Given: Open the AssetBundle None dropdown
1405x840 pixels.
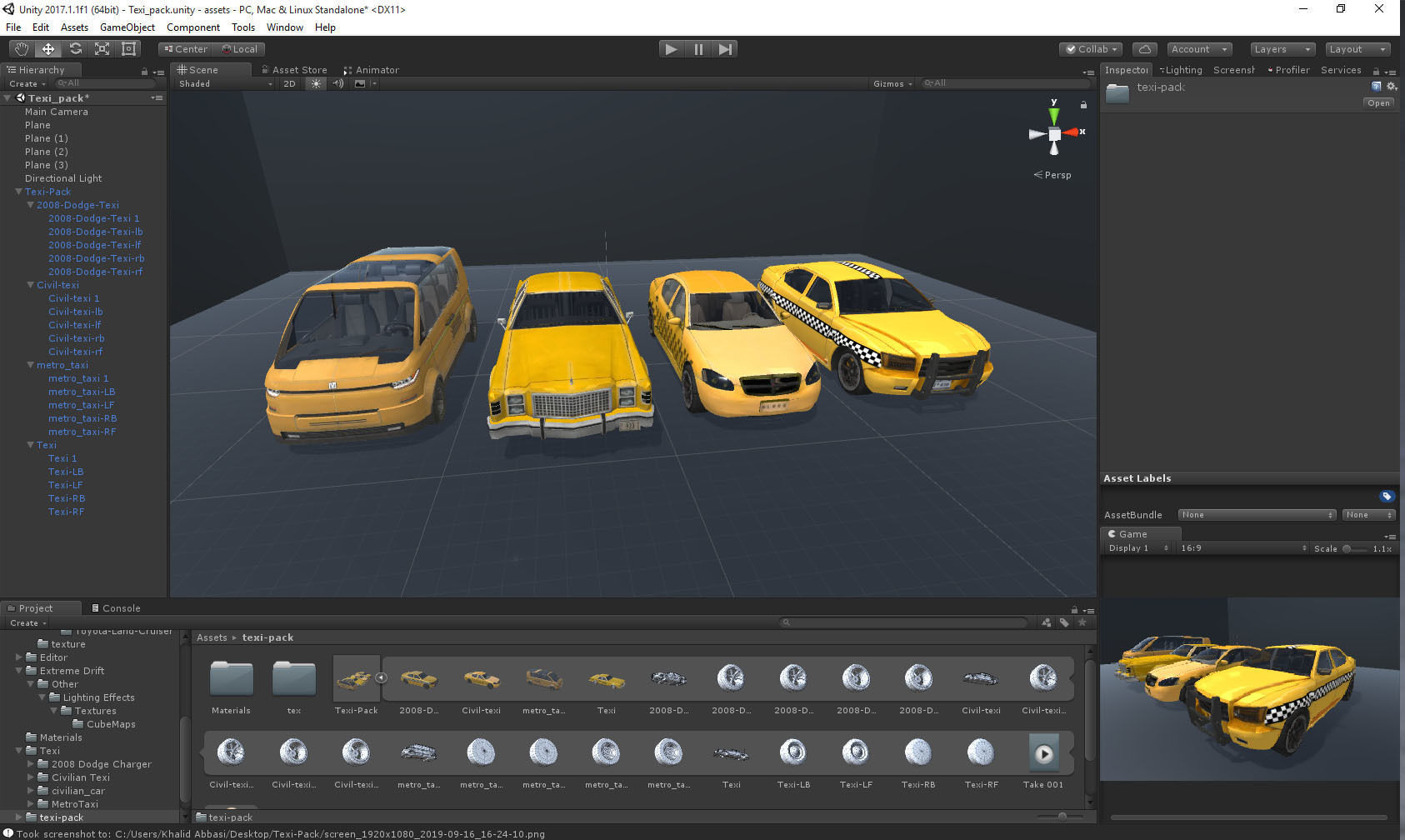Looking at the screenshot, I should point(1257,515).
